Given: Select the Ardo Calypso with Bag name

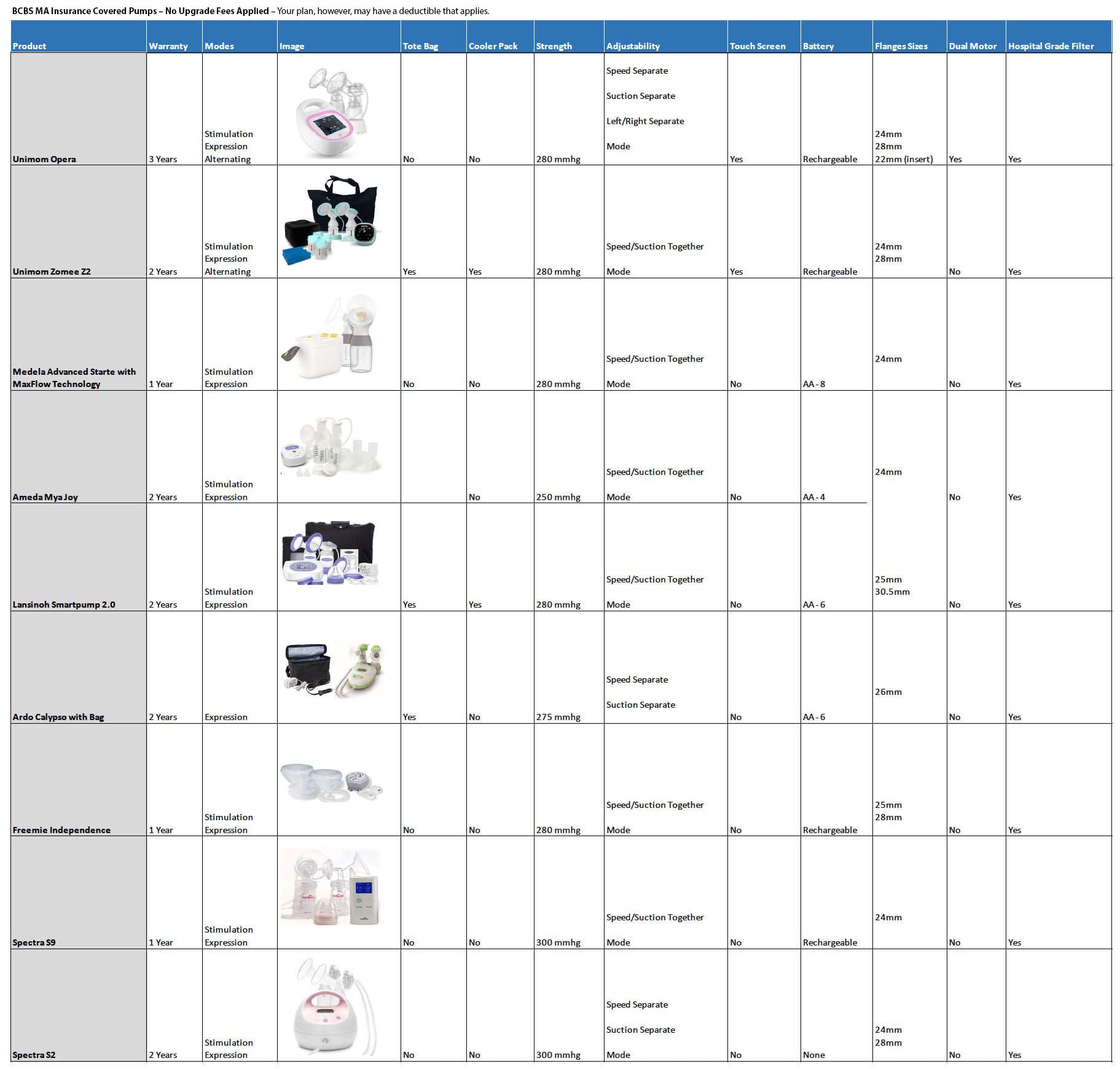Looking at the screenshot, I should click(58, 717).
